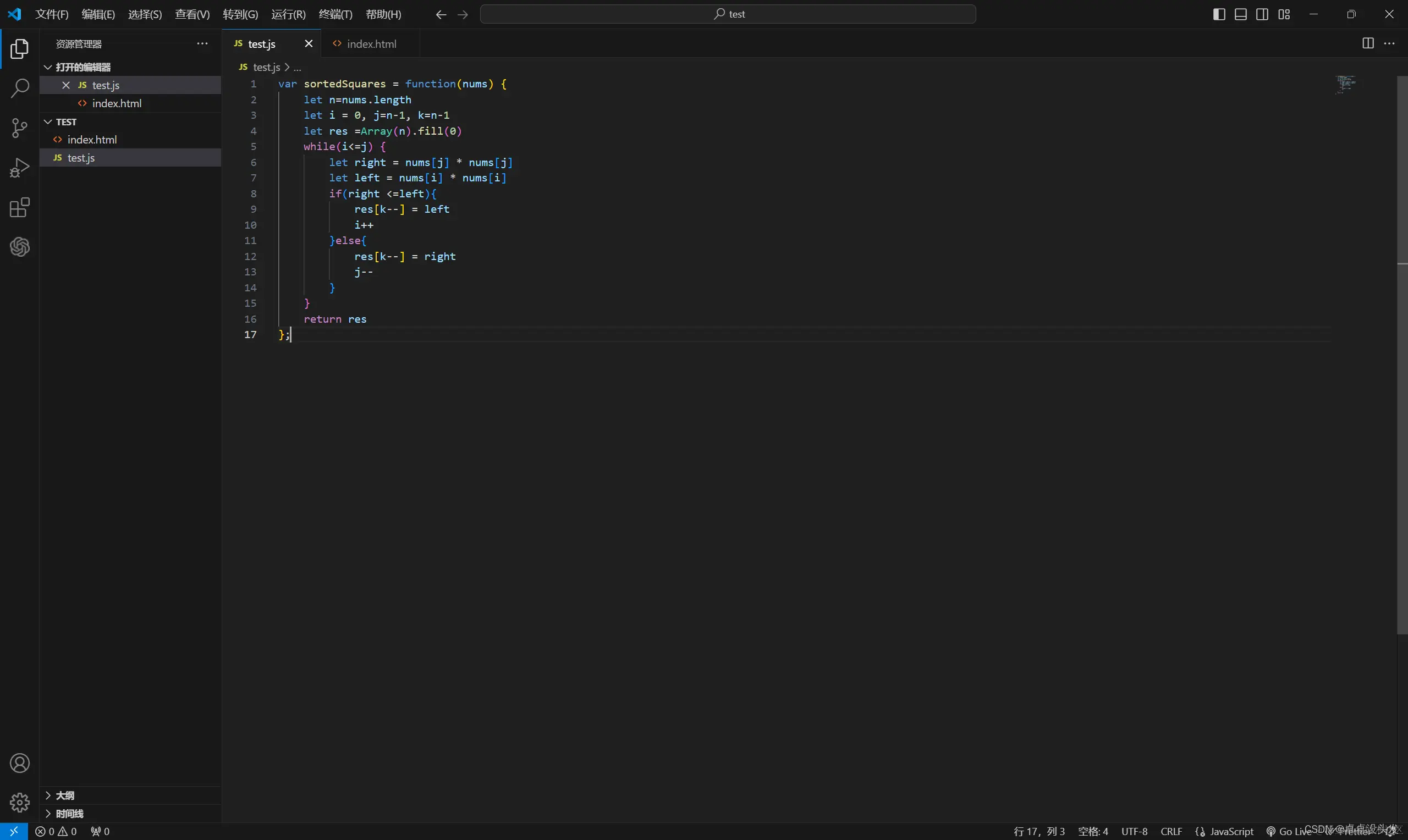Screen dimensions: 1408x840
Task: Open the 终端(T) menu
Action: coord(335,14)
